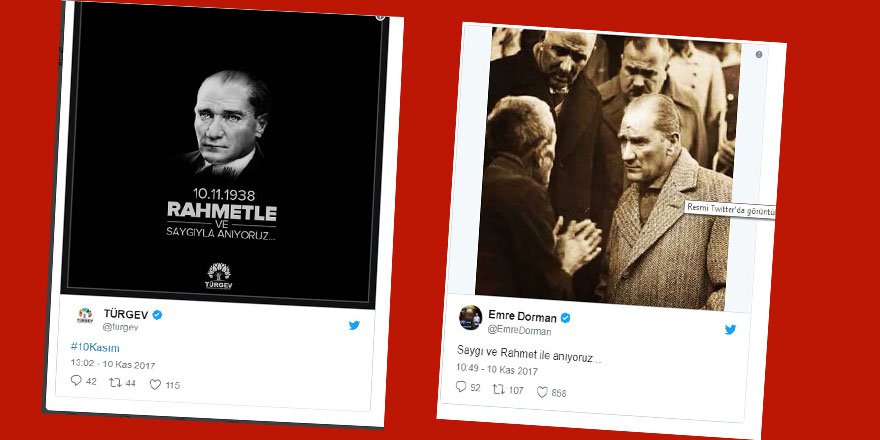Image resolution: width=880 pixels, height=440 pixels.
Task: Like the TÜRGEV tweet with heart icon
Action: pyautogui.click(x=155, y=384)
